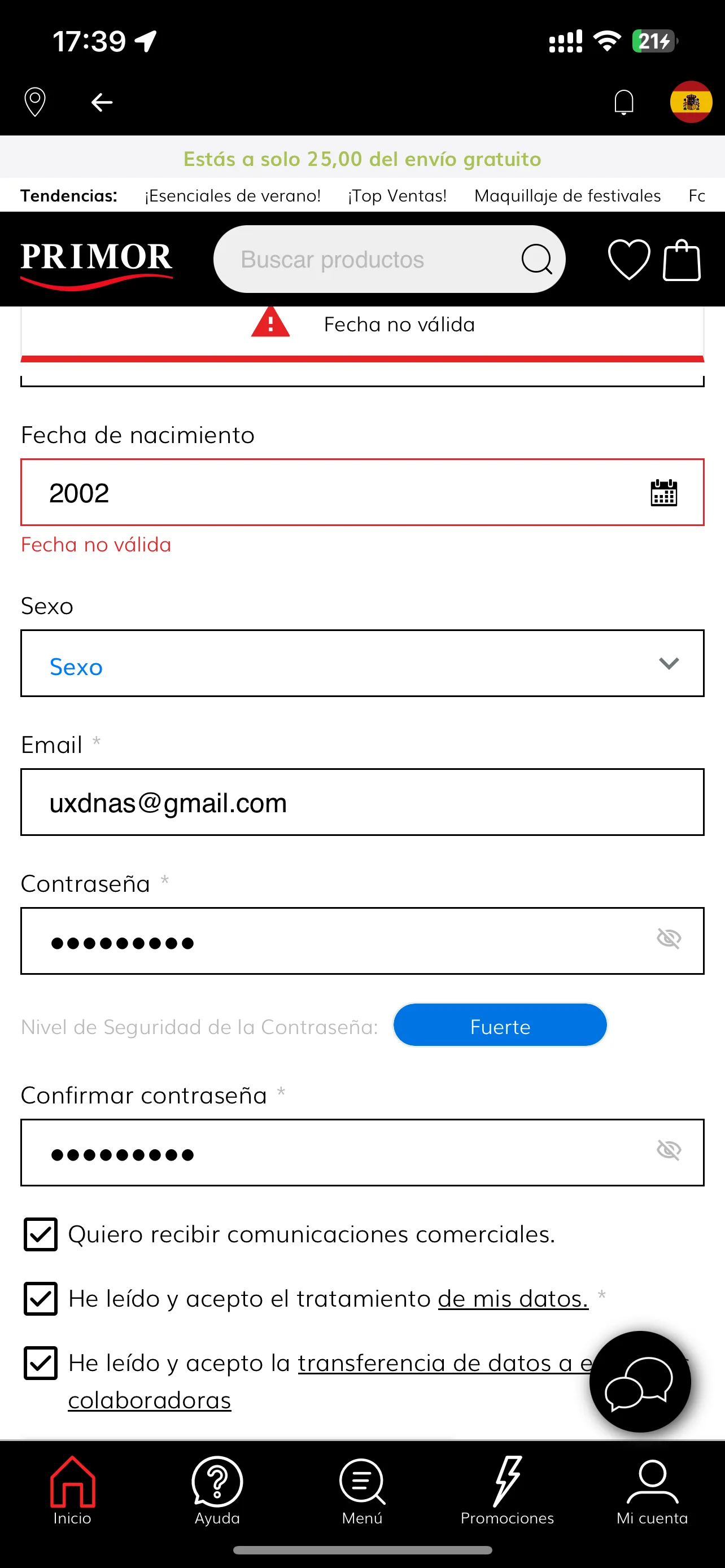Open the live chat bubble
The image size is (725, 1568).
(640, 1381)
